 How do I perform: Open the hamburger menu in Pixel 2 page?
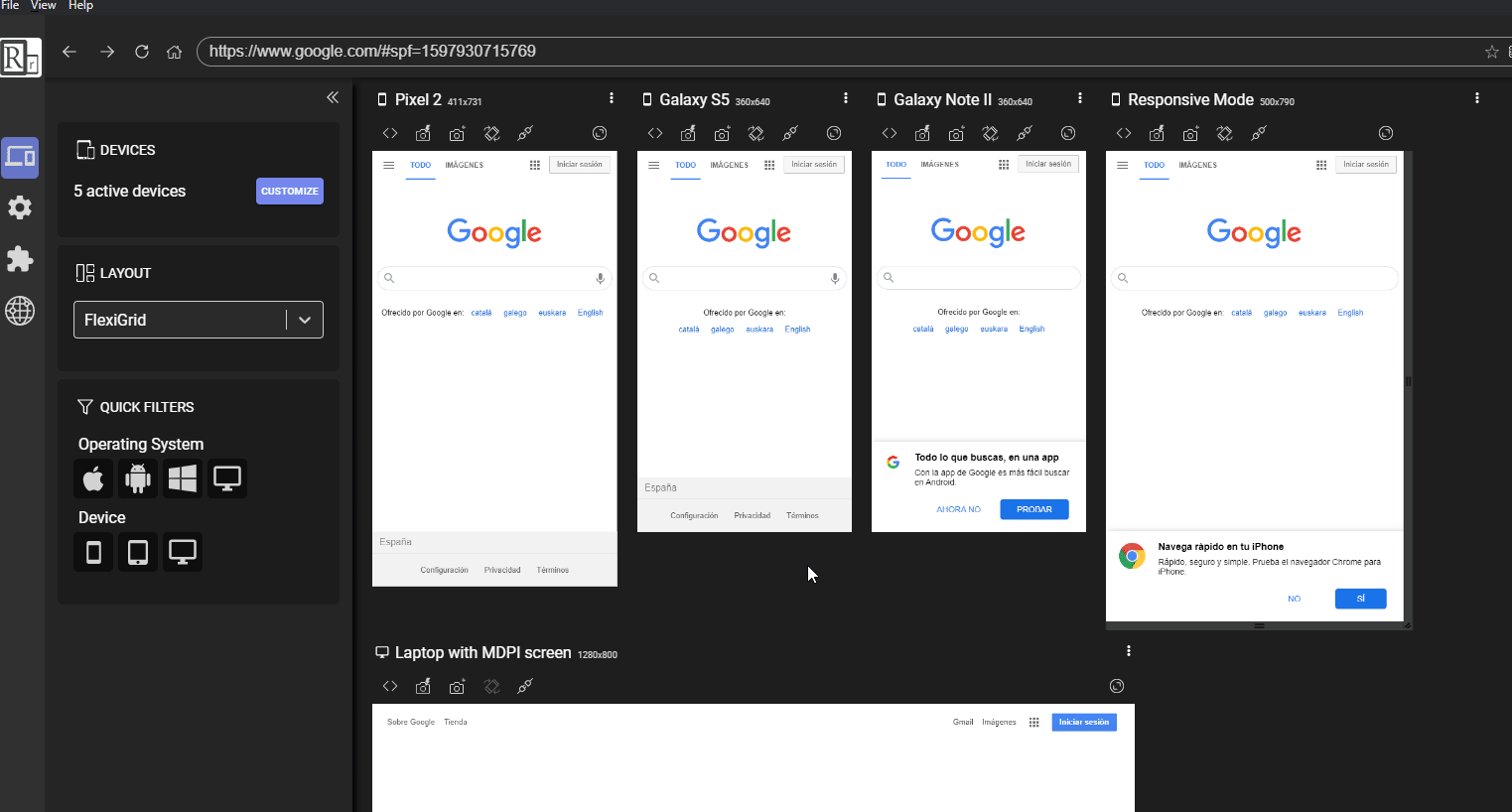(x=389, y=165)
